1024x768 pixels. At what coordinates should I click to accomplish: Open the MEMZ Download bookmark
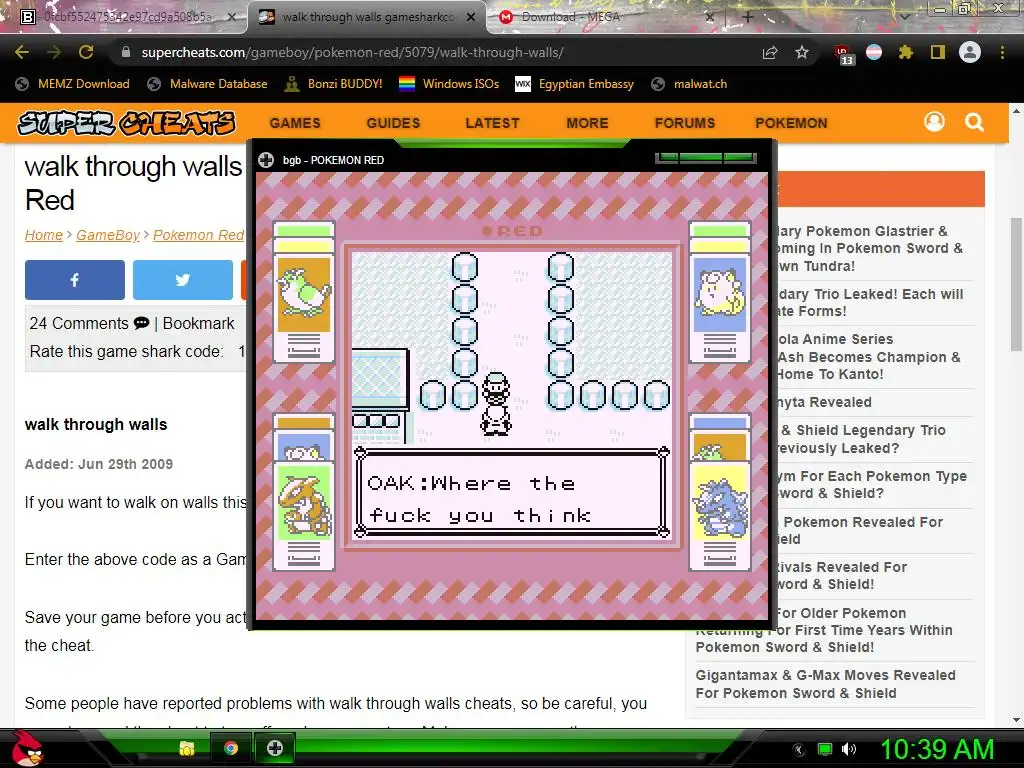[x=72, y=84]
